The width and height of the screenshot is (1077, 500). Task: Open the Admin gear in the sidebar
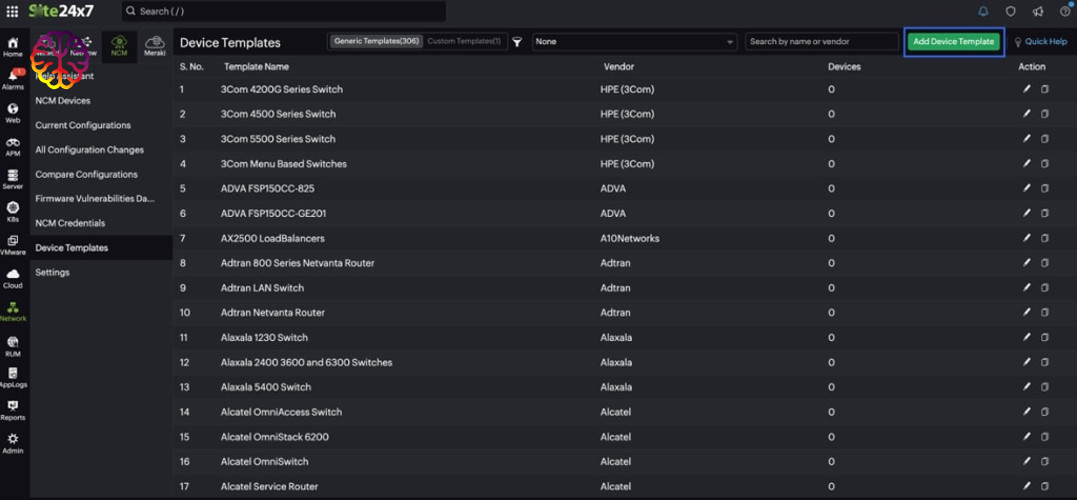(x=13, y=443)
